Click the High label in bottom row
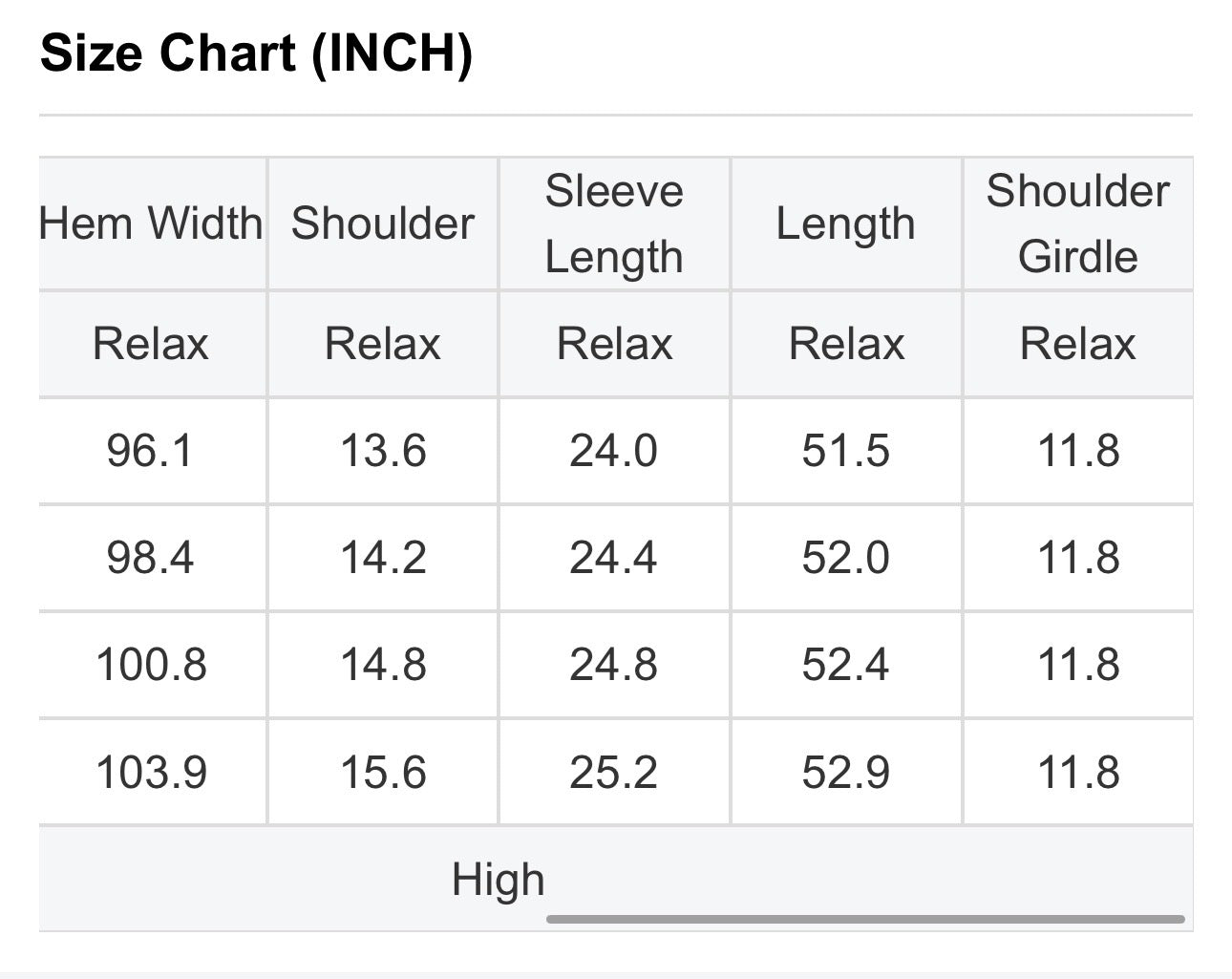 tap(498, 879)
